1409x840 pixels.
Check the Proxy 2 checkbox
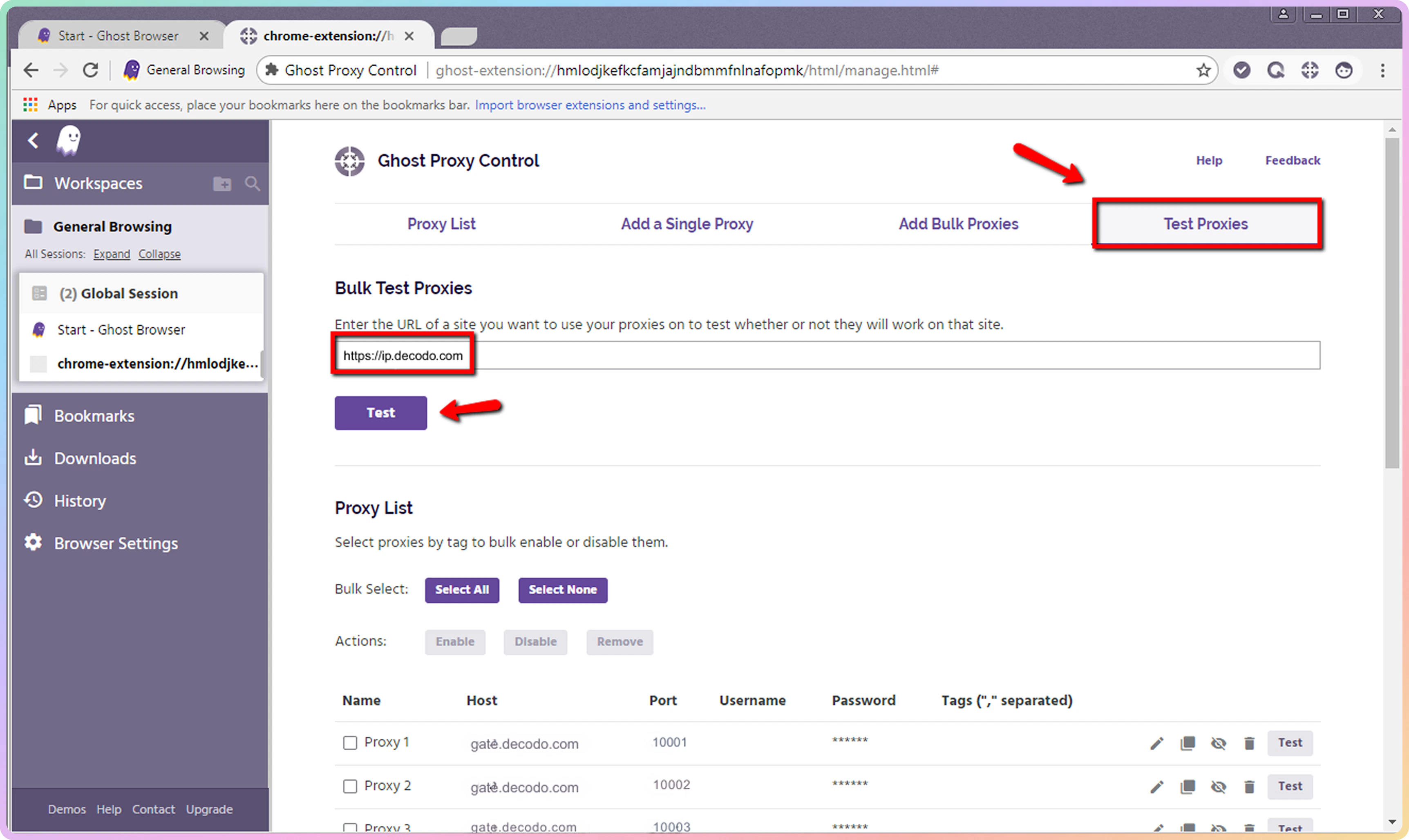[x=350, y=786]
